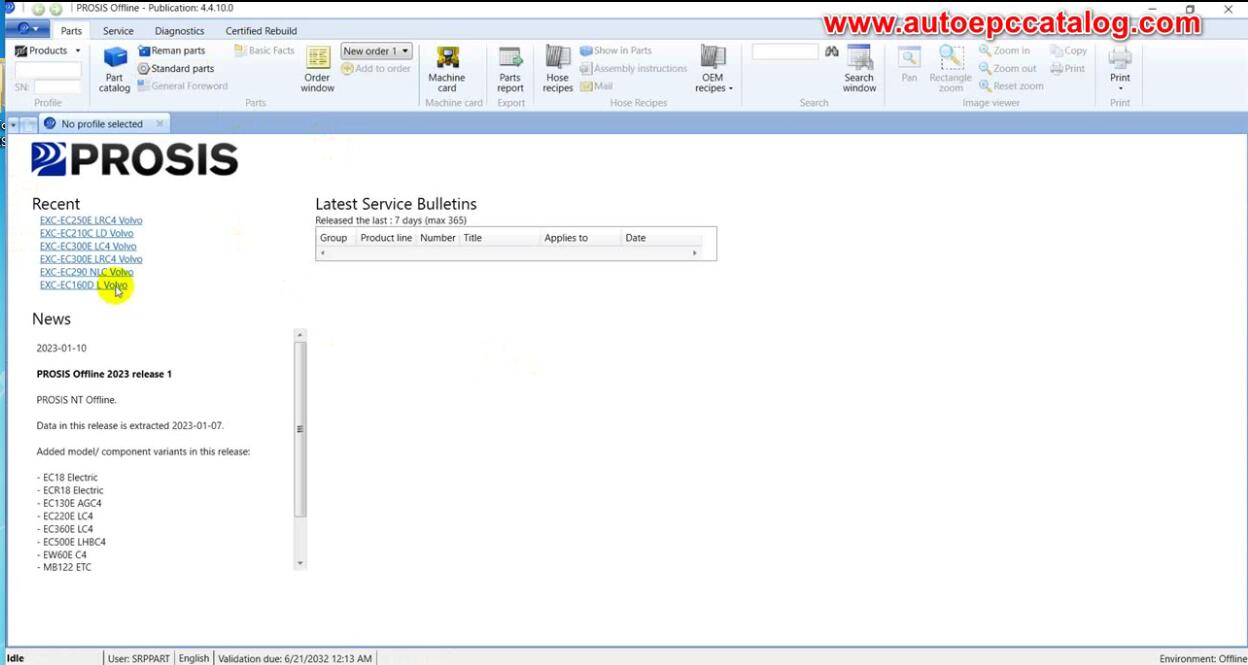Switch to the Parts ribbon tab
1248x665 pixels.
[71, 31]
